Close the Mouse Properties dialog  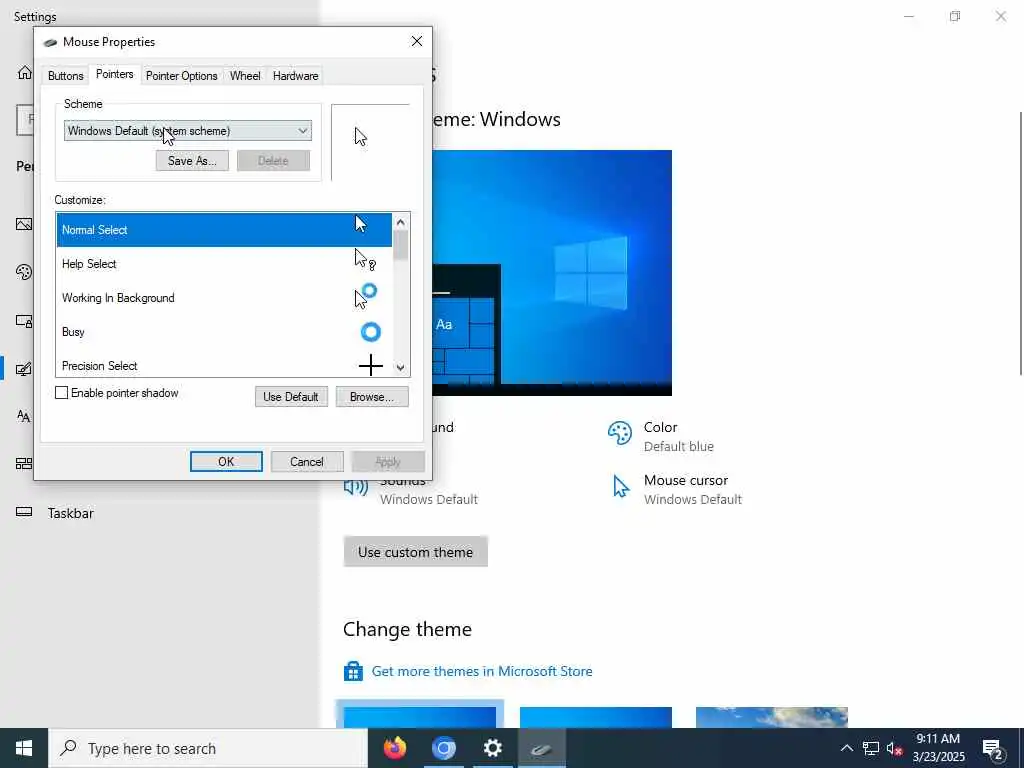tap(417, 41)
